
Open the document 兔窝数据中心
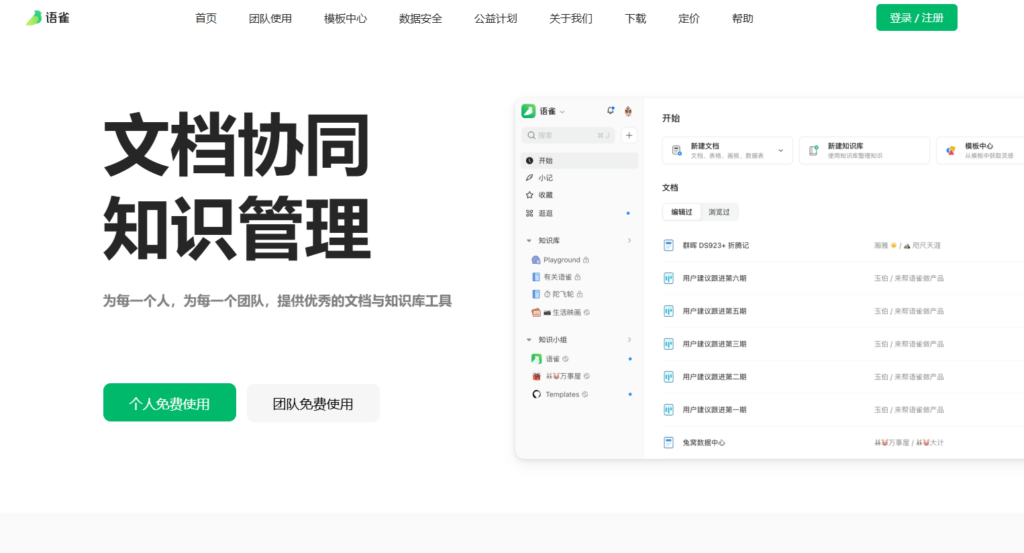[704, 443]
